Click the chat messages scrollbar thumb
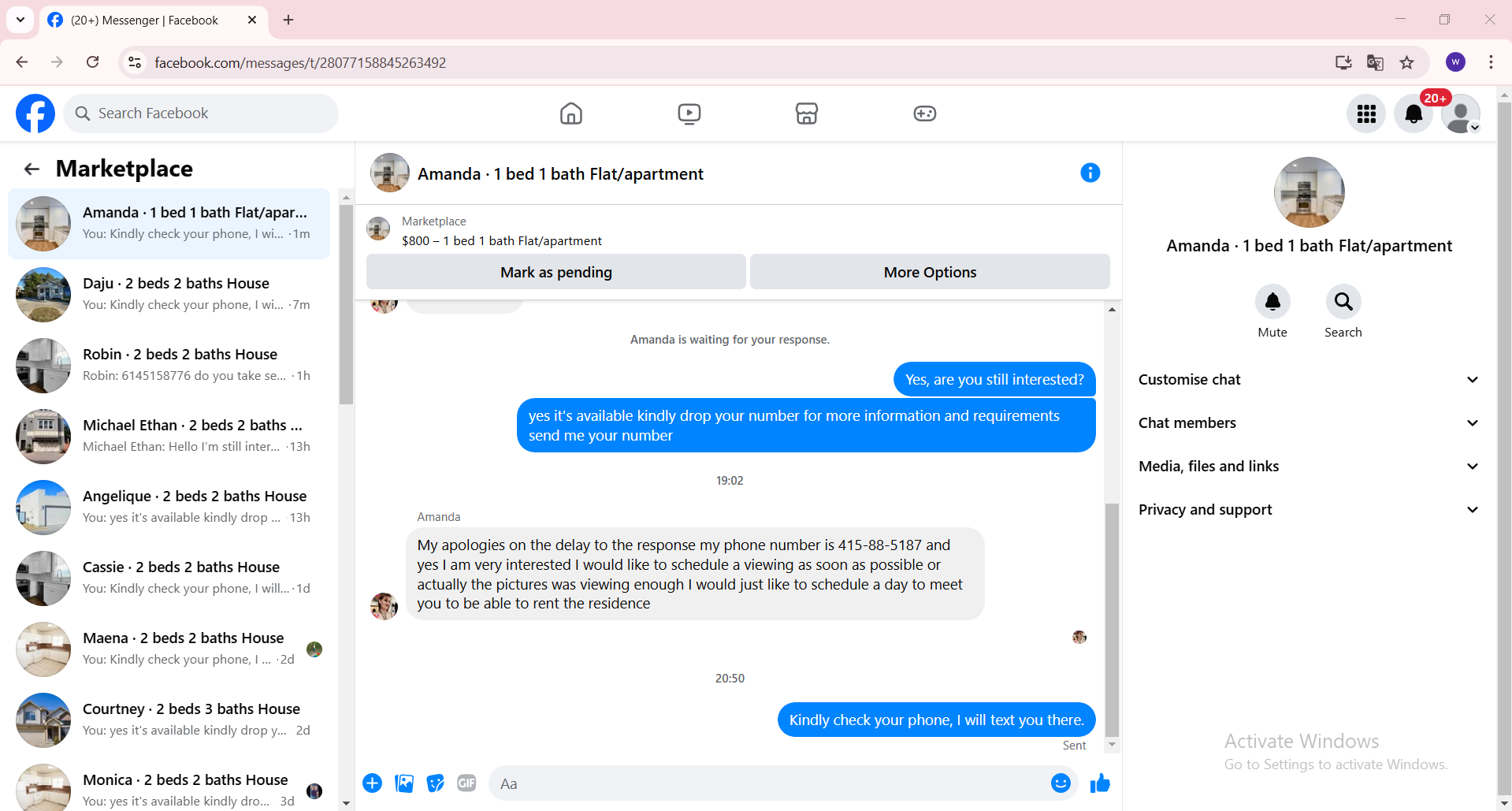The width and height of the screenshot is (1512, 811). tap(1112, 619)
